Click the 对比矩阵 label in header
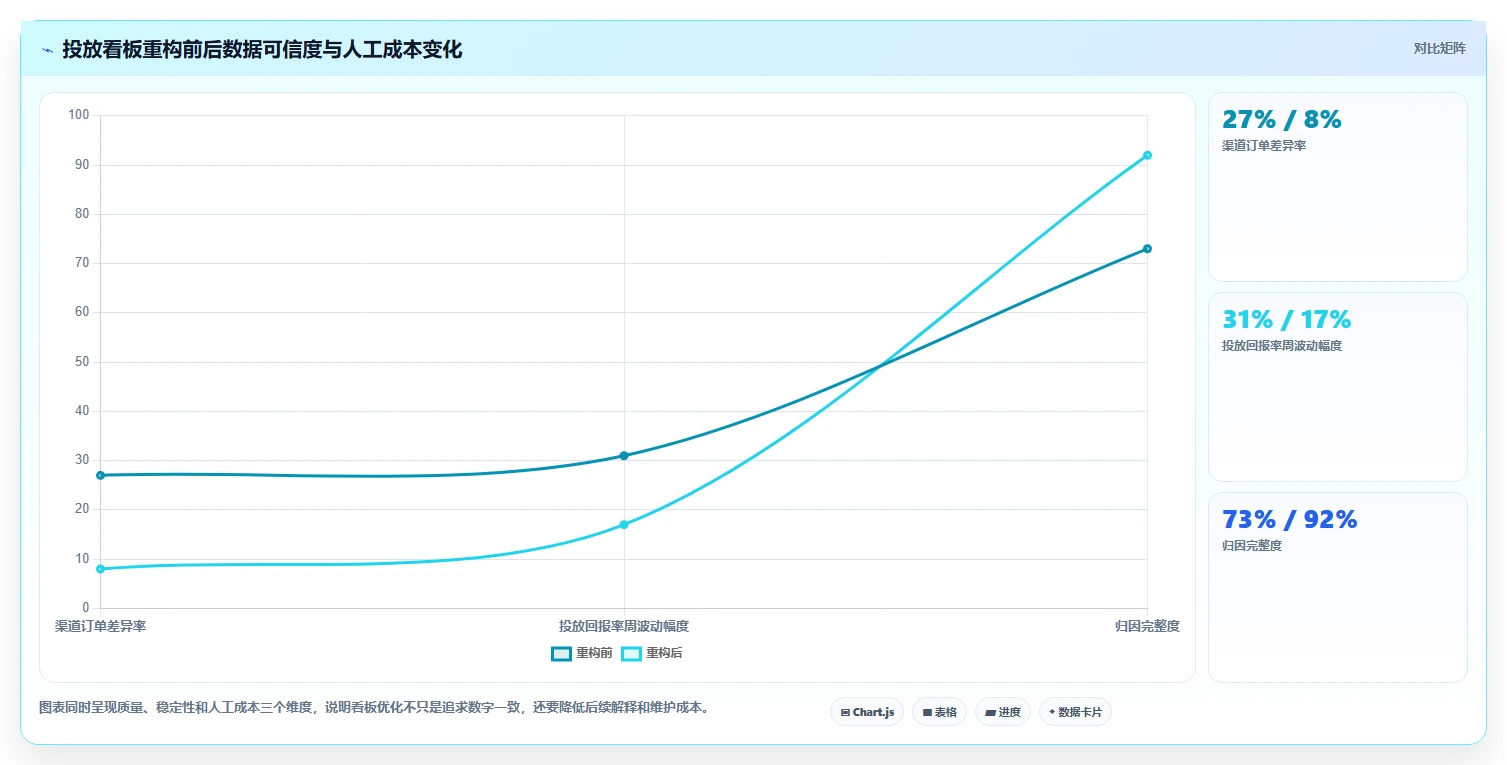Screen dimensions: 1507x765 (x=1439, y=48)
